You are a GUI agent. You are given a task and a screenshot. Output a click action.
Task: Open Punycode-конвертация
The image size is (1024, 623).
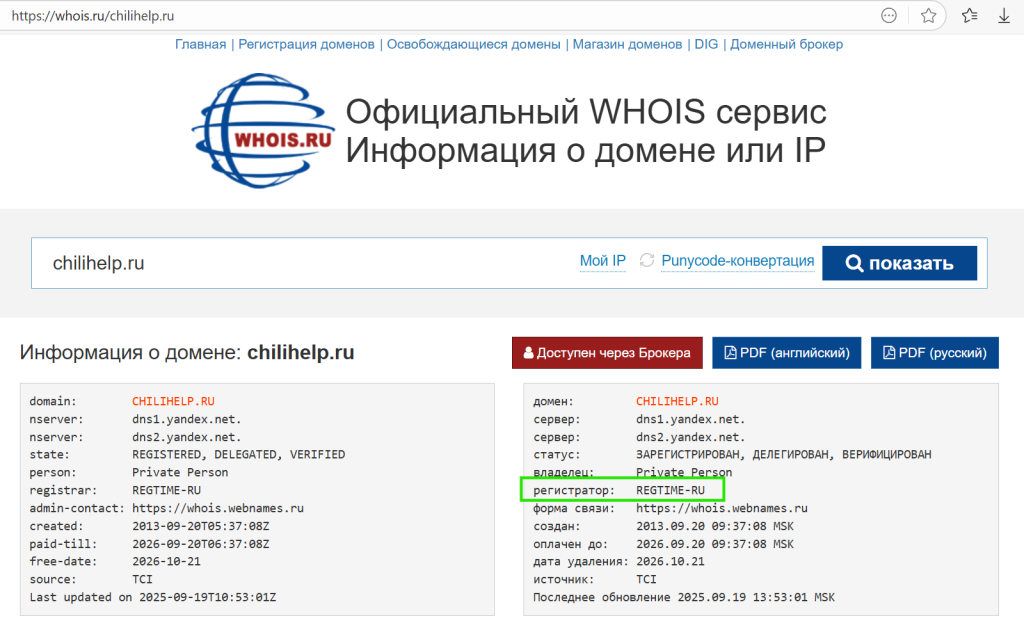click(x=737, y=260)
